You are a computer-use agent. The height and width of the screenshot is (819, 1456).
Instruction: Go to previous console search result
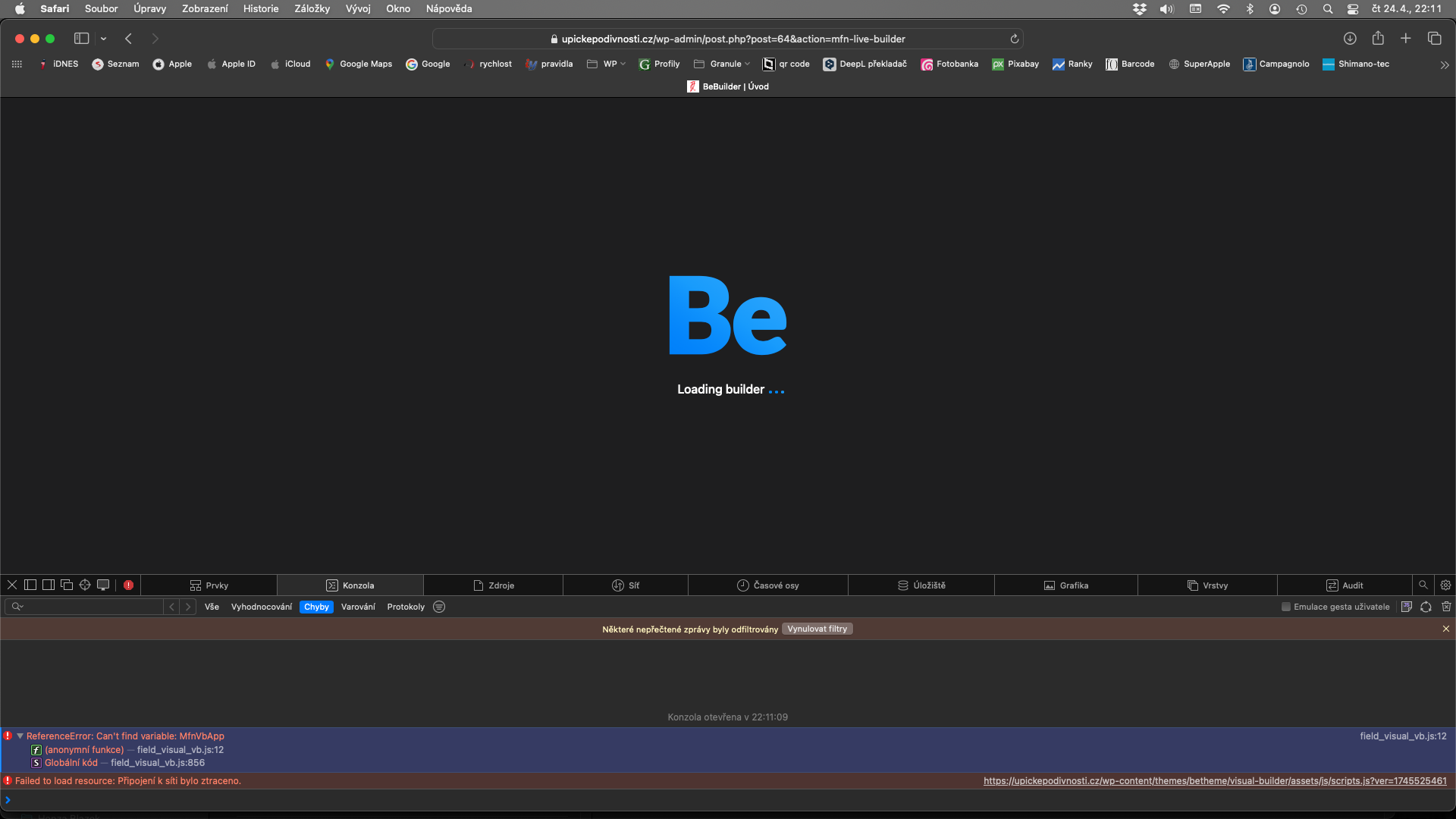(172, 607)
